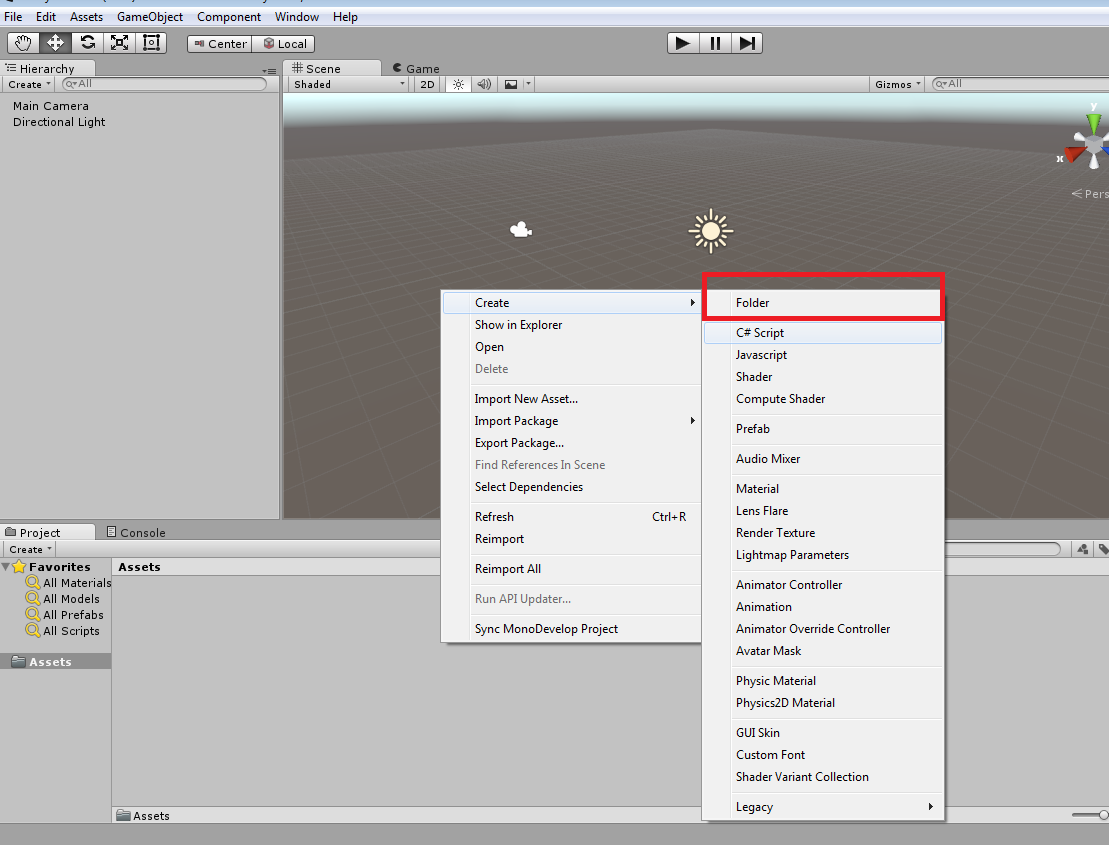Screen dimensions: 1109x845
Task: Select the Assets folder in project tree
Action: click(55, 662)
